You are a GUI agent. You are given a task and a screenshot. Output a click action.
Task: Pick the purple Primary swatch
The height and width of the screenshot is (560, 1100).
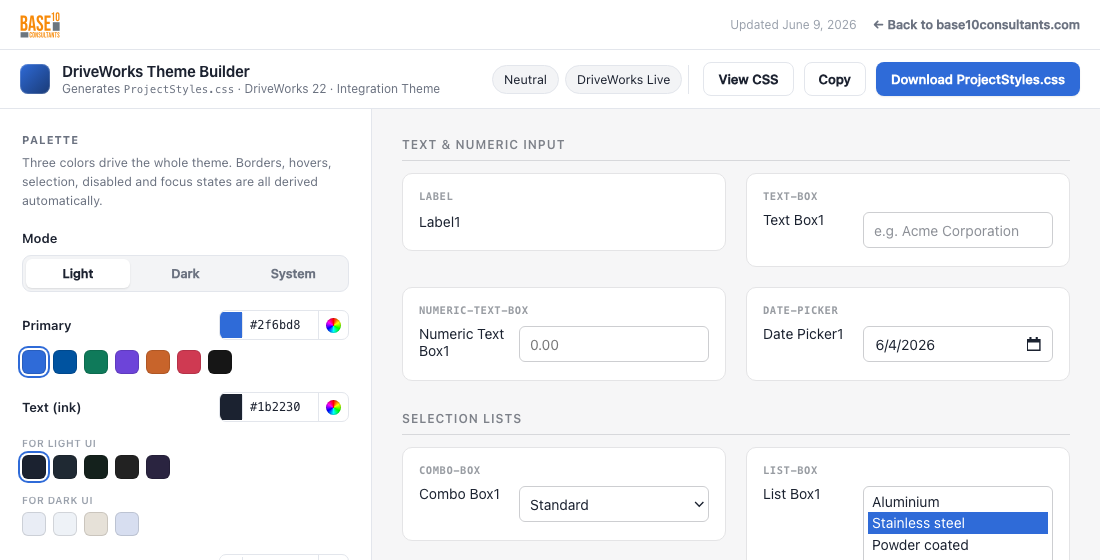[127, 362]
